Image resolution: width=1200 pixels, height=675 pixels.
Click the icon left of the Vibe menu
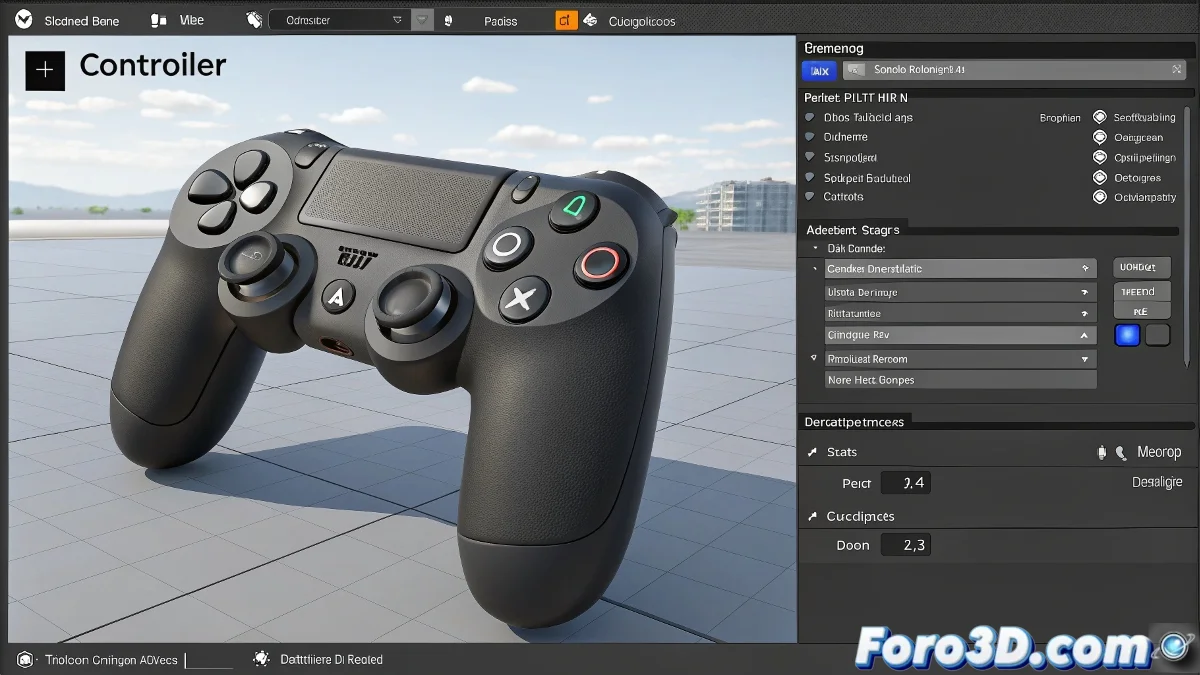[157, 20]
